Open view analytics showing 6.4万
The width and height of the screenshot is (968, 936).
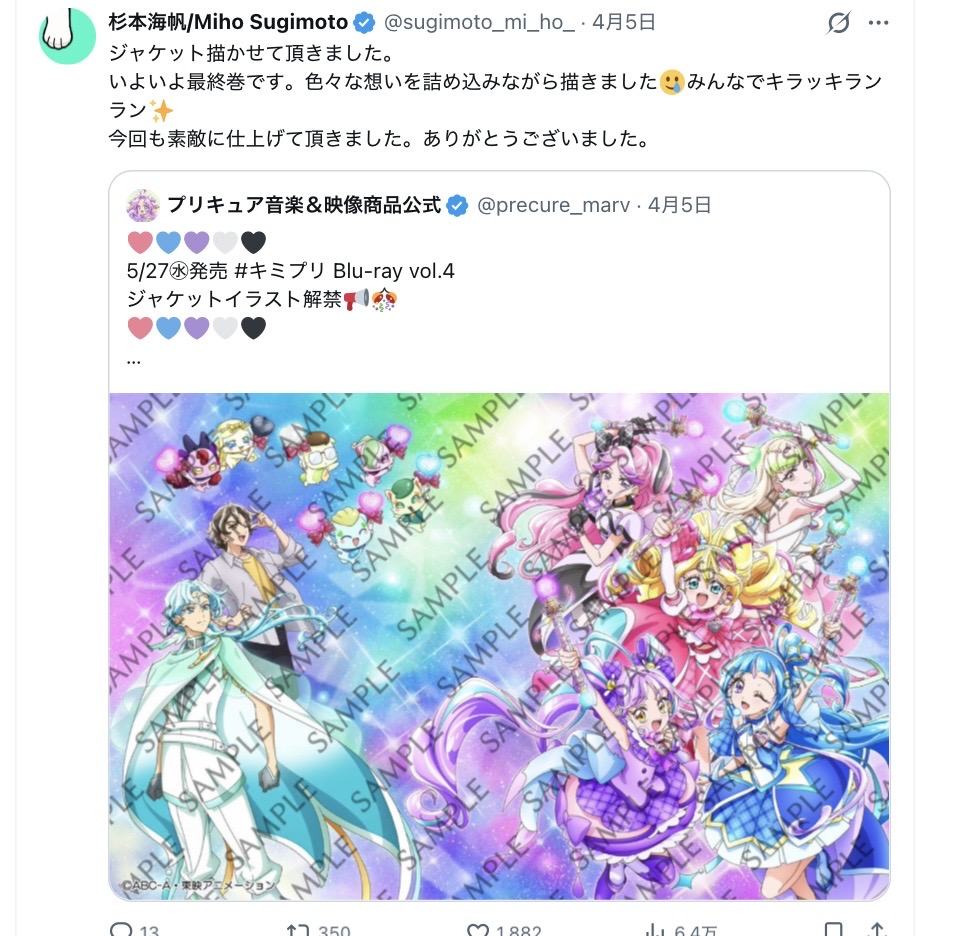click(655, 930)
